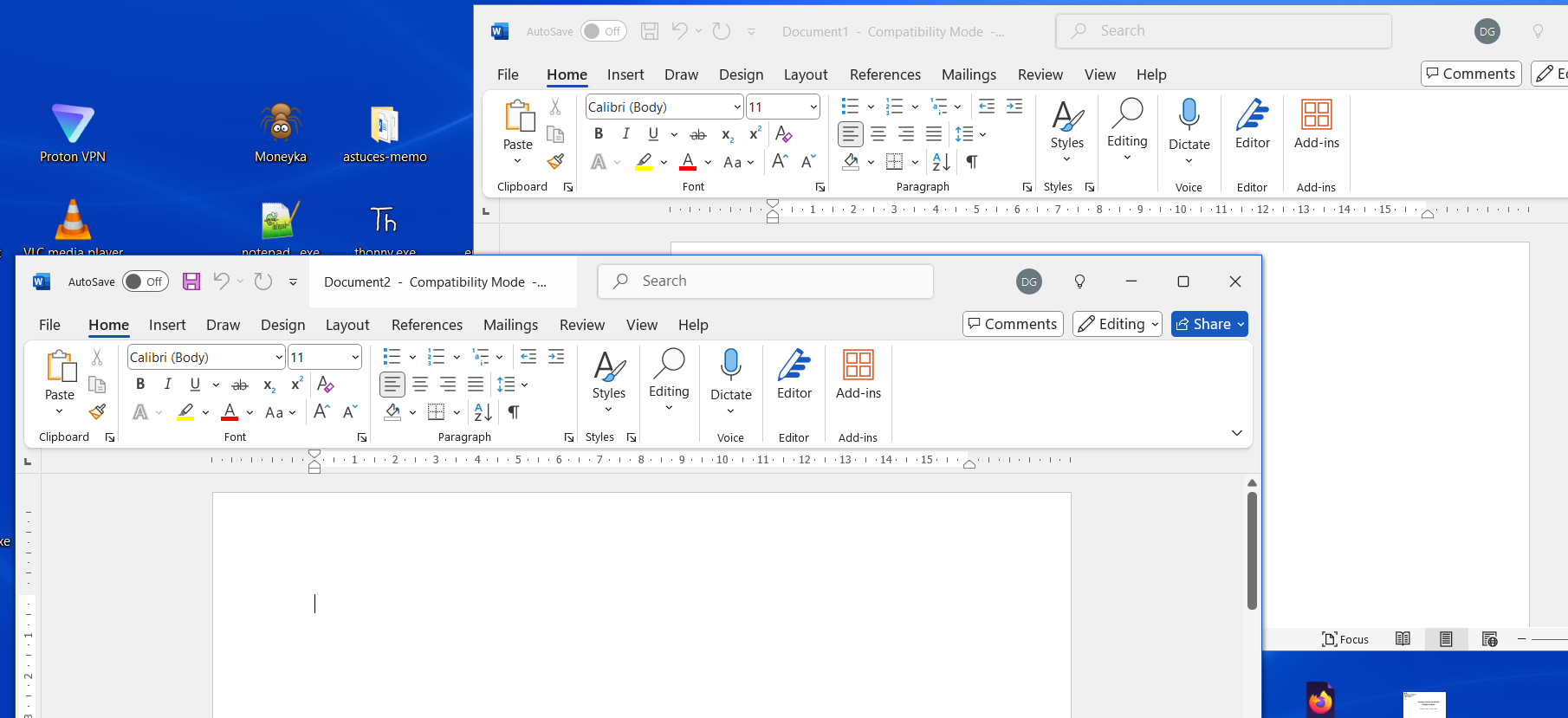Toggle AutoSave in the Document1 window
The image size is (1568, 718).
pyautogui.click(x=603, y=31)
